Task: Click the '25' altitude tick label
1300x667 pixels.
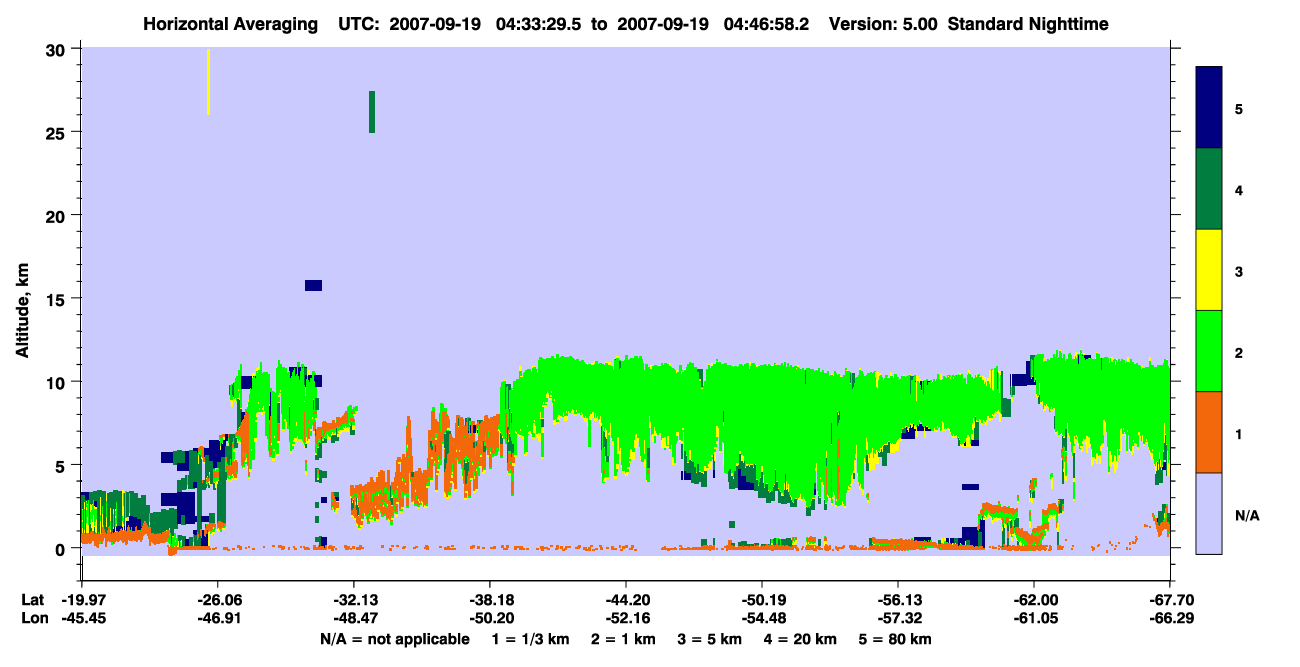Action: click(57, 132)
